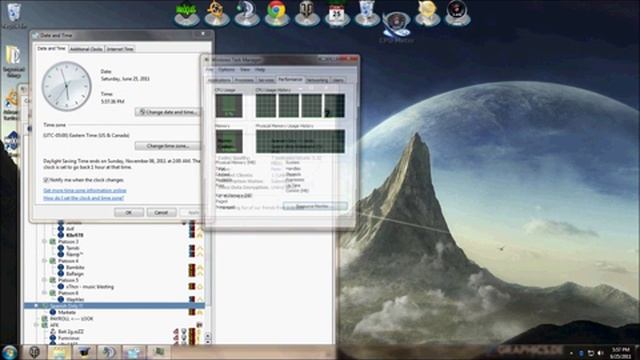Viewport: 640px width, 360px height.
Task: Switch to Services tab in Task Manager
Action: (266, 80)
